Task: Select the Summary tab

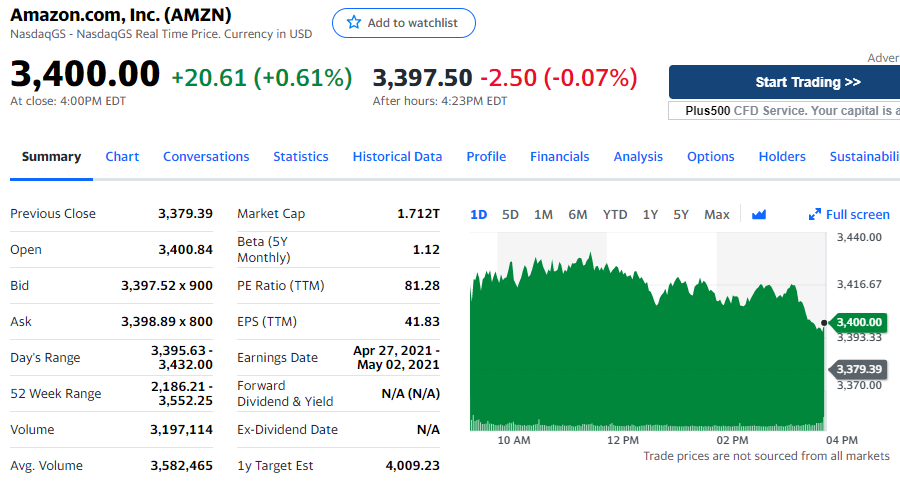Action: tap(51, 157)
